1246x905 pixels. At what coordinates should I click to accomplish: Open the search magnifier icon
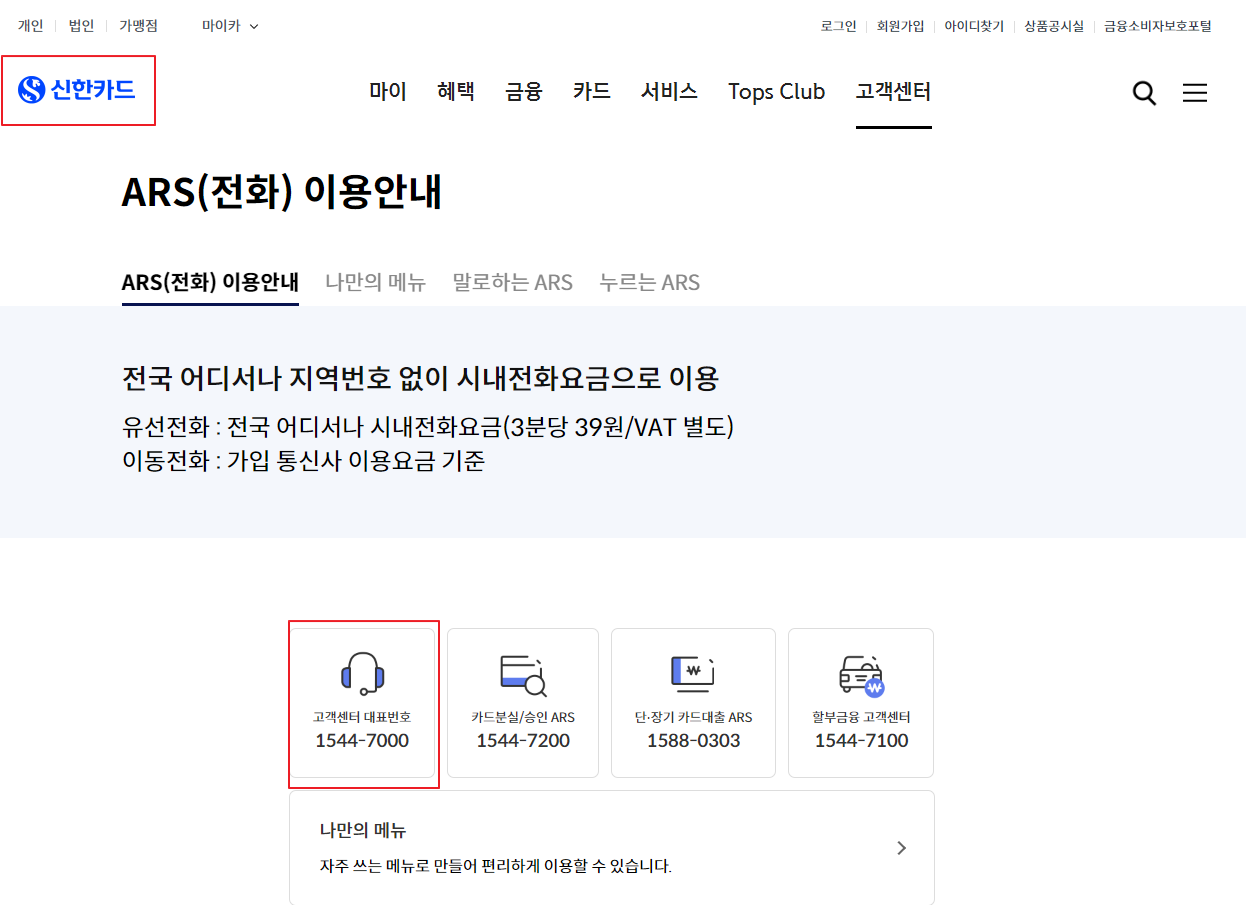point(1144,93)
